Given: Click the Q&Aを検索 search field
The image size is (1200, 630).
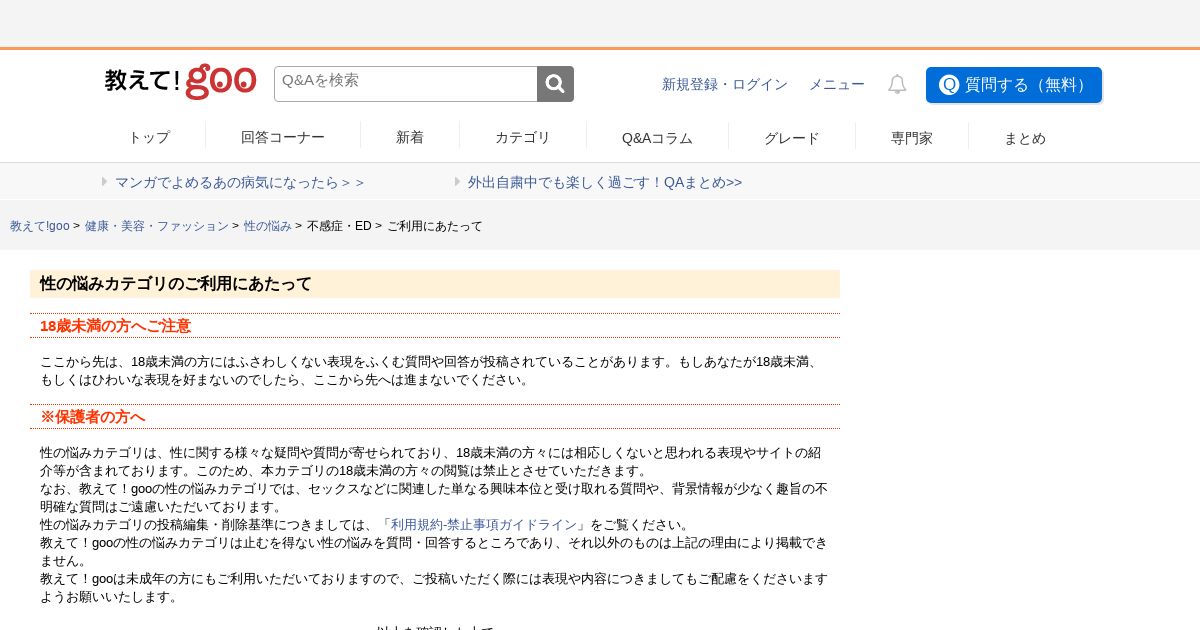Looking at the screenshot, I should coord(406,84).
